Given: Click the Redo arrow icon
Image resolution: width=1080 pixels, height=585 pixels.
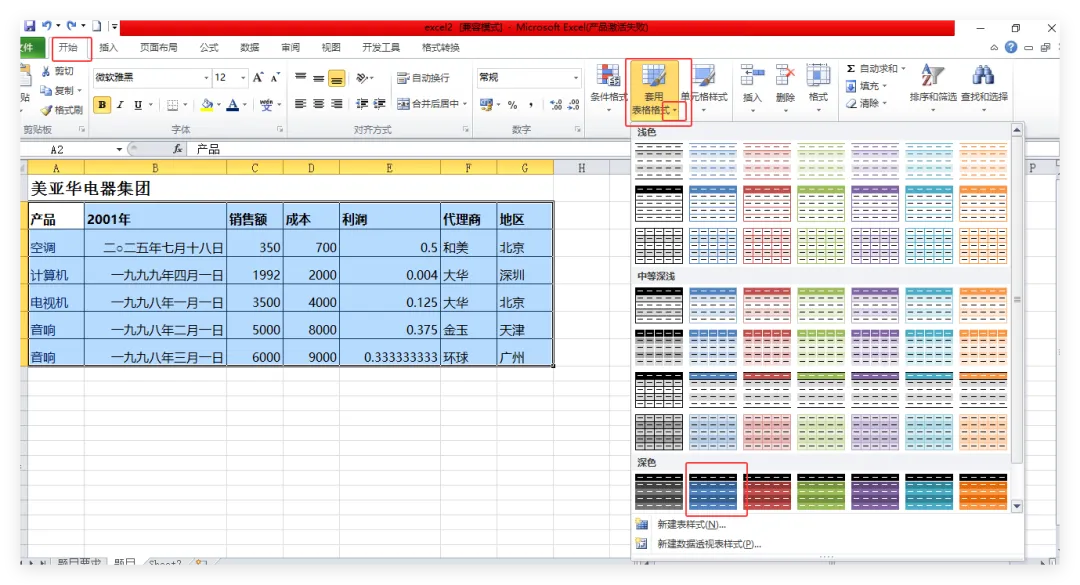Looking at the screenshot, I should (x=72, y=26).
